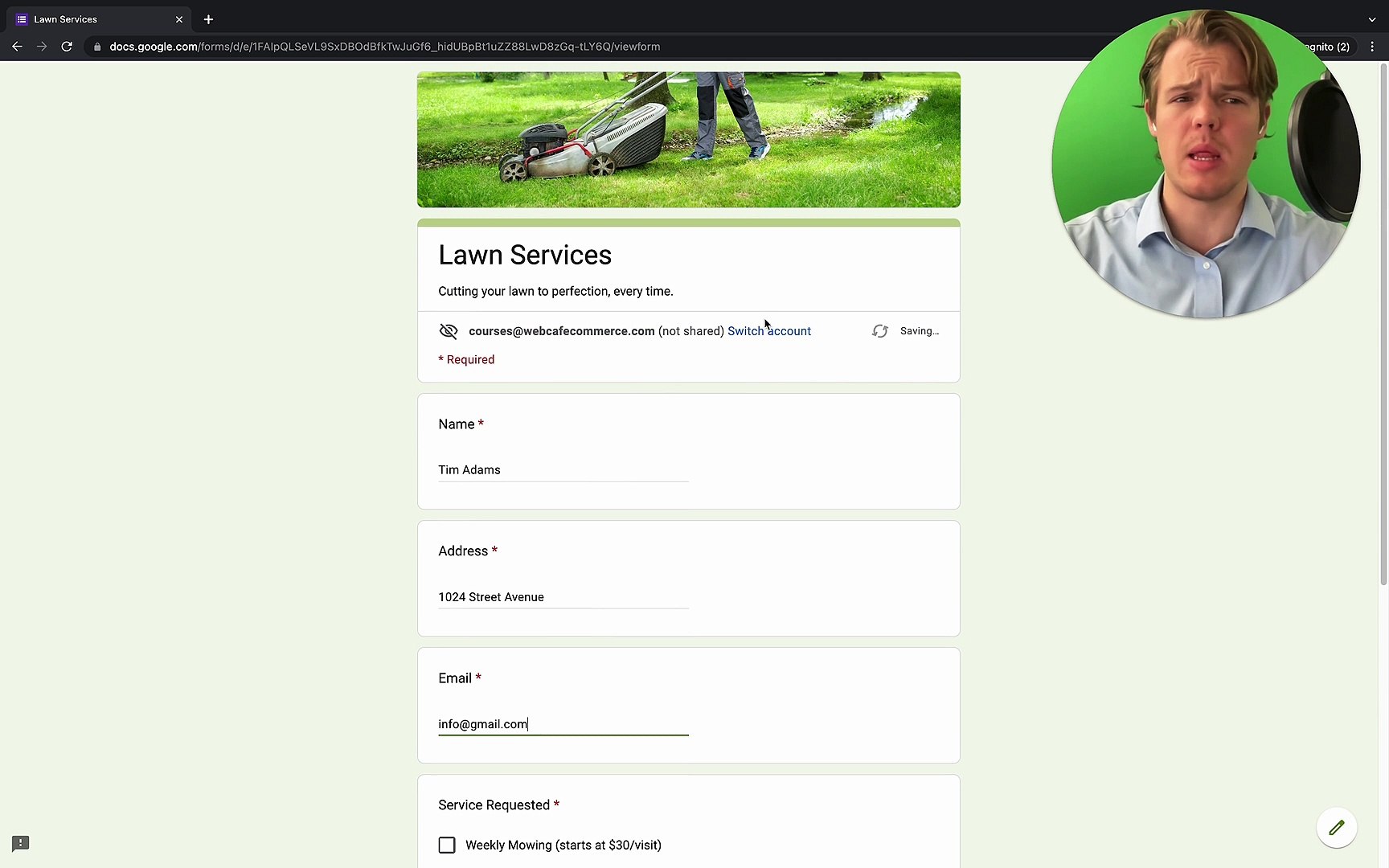Open a new browser tab
The image size is (1389, 868).
(x=208, y=19)
